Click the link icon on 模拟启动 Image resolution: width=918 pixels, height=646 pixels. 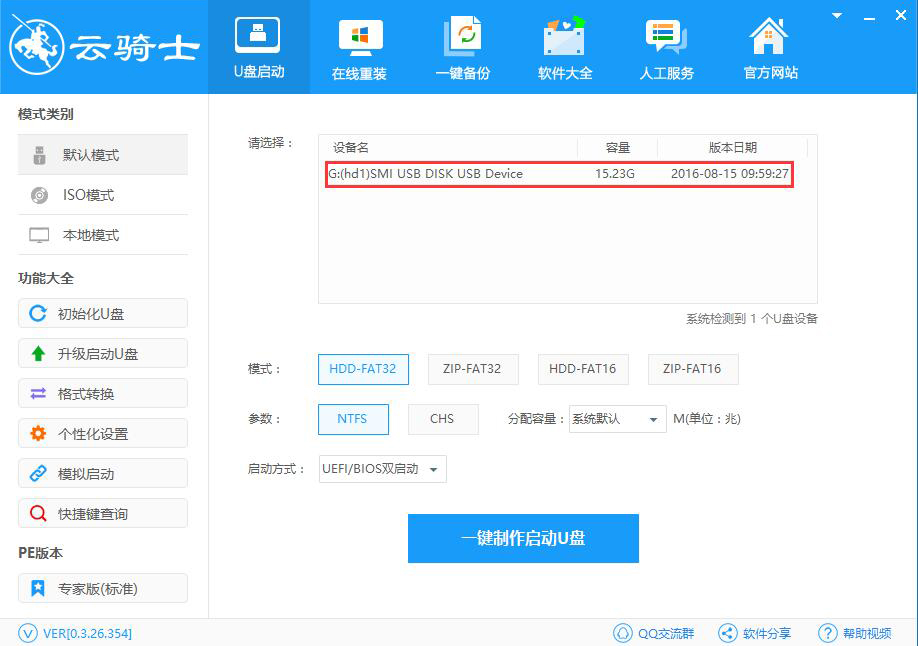click(x=38, y=473)
